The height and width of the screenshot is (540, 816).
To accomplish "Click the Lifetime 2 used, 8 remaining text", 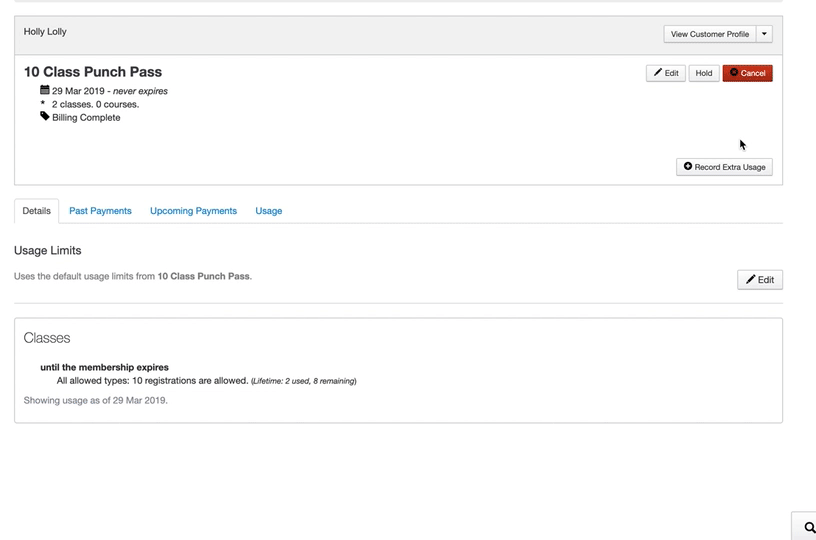I will pyautogui.click(x=304, y=381).
